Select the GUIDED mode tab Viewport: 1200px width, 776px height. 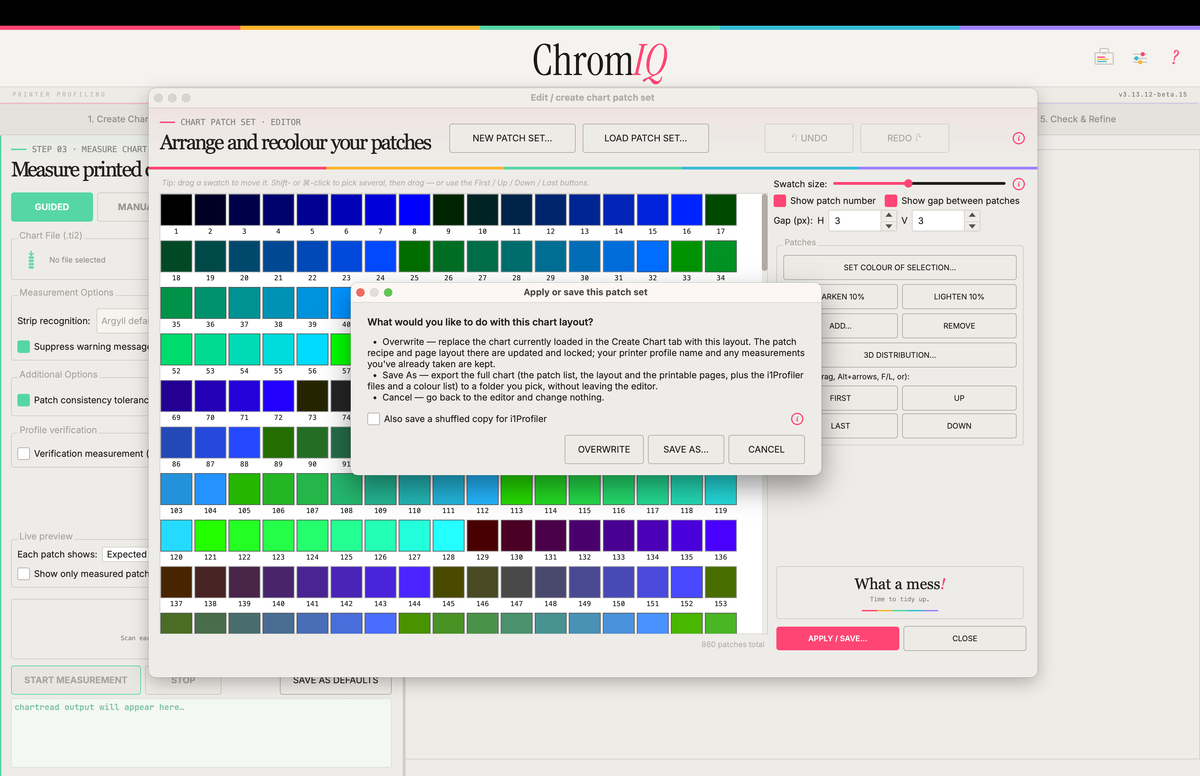[x=52, y=207]
